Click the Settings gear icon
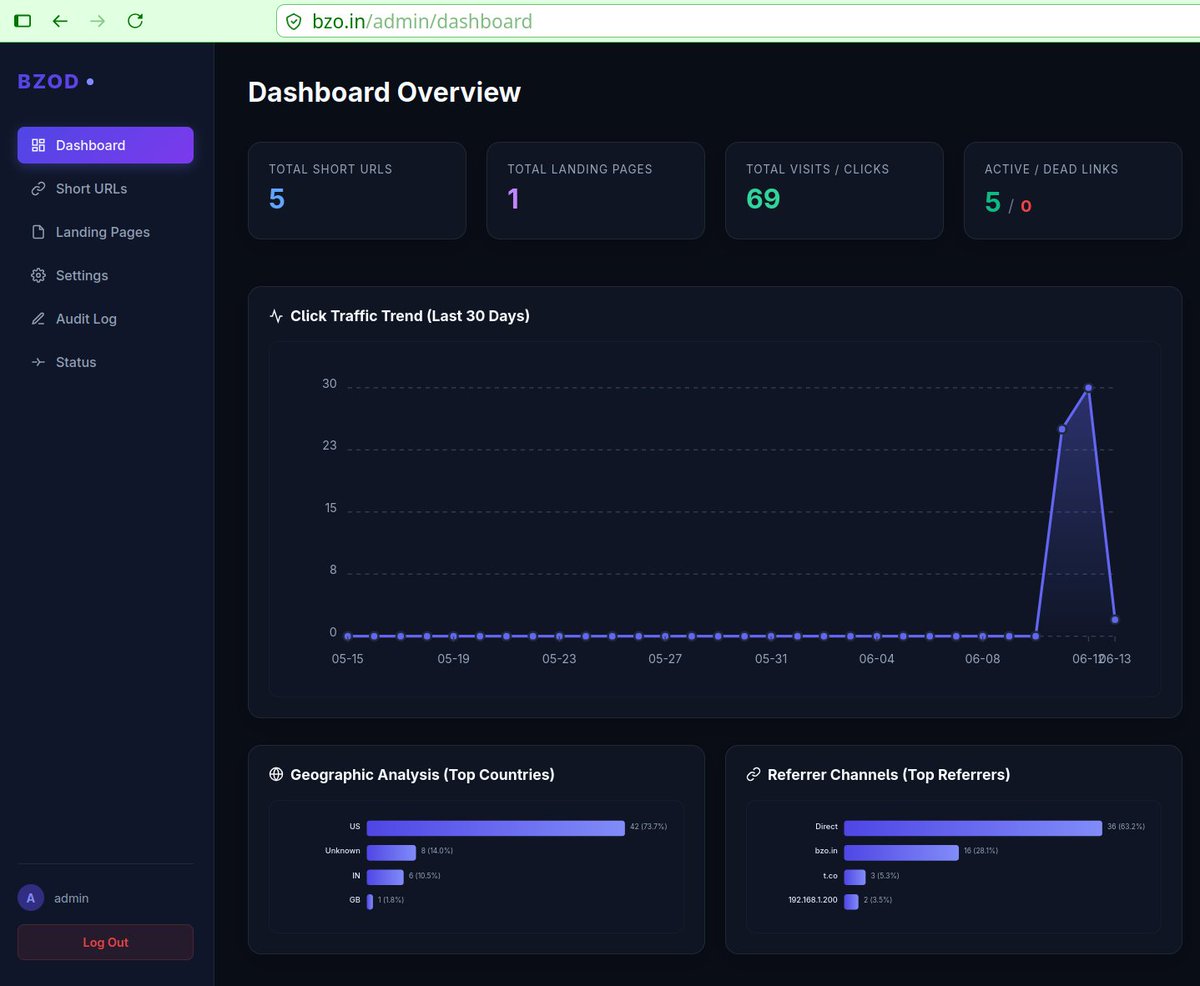 pyautogui.click(x=39, y=275)
